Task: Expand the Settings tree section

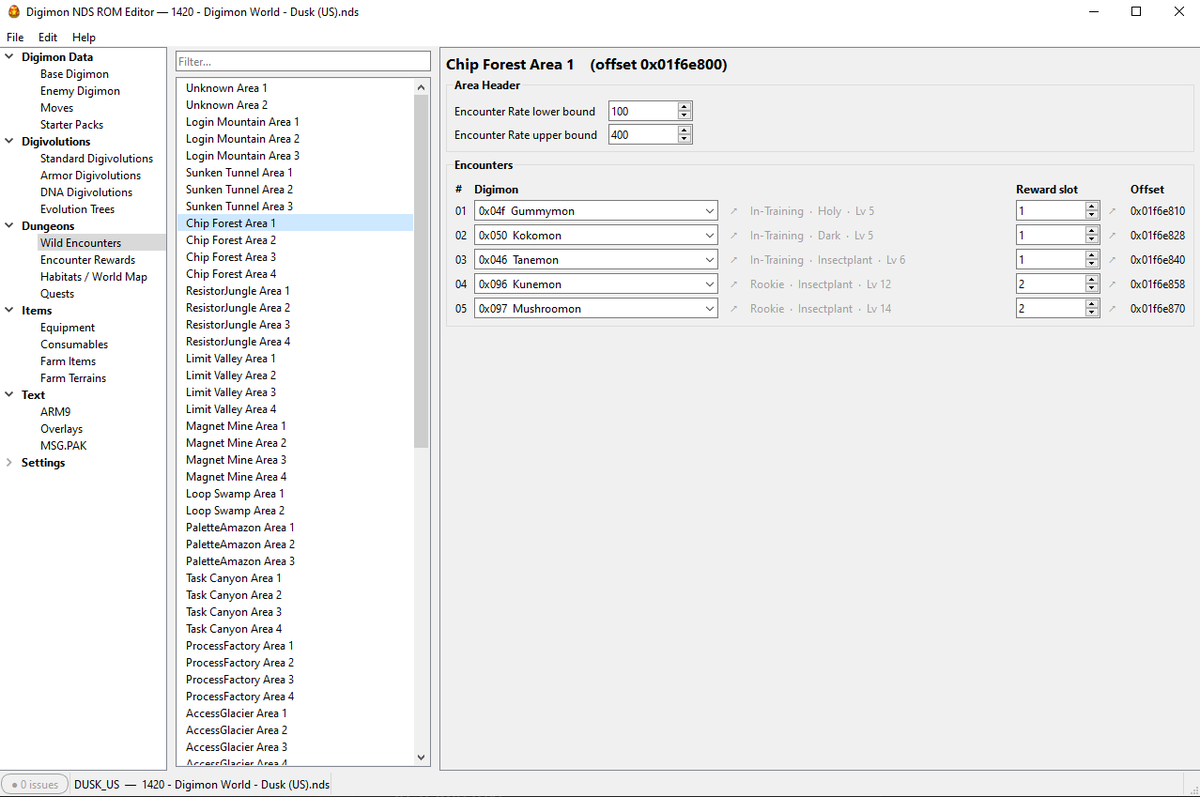Action: (10, 463)
